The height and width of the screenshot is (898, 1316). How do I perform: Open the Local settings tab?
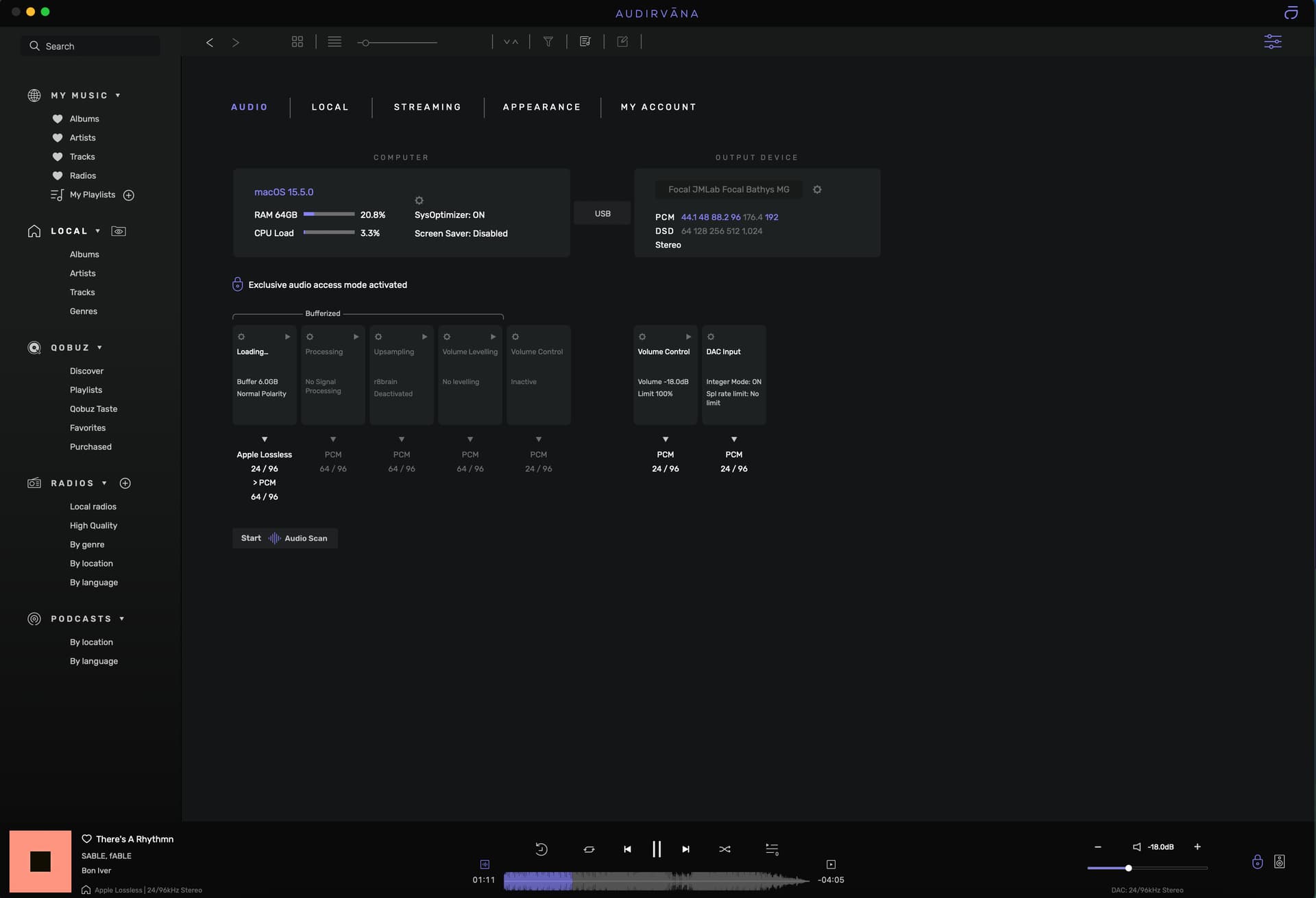click(330, 108)
